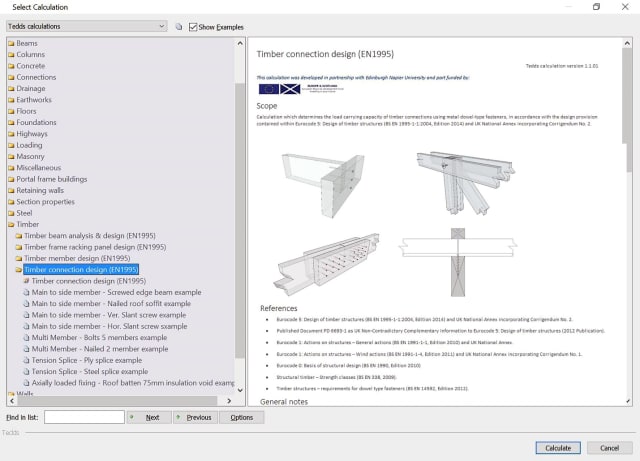Viewport: 640px width, 461px height.
Task: Click the Ply splice example document icon
Action: click(x=27, y=361)
